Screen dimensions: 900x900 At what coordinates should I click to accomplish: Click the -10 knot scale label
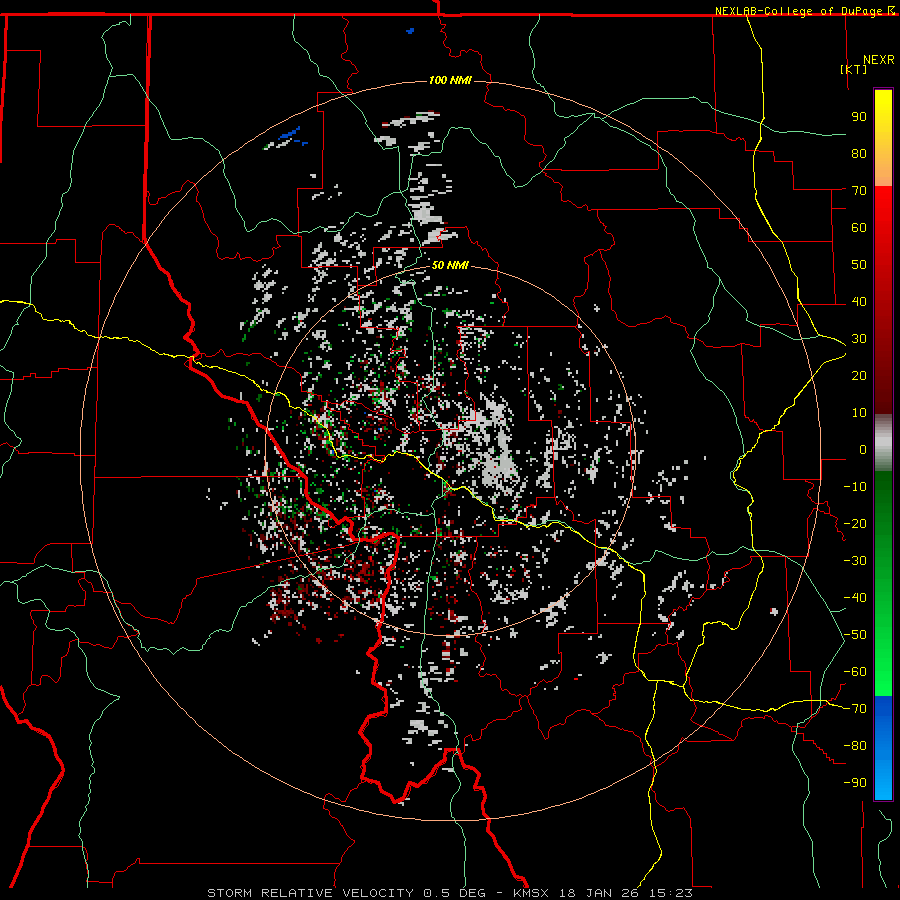coord(855,487)
